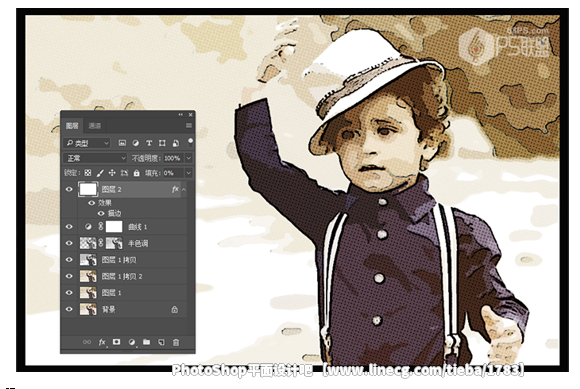This screenshot has width=580, height=389.
Task: Click the mask link chain on 曲线 1
Action: coord(100,226)
